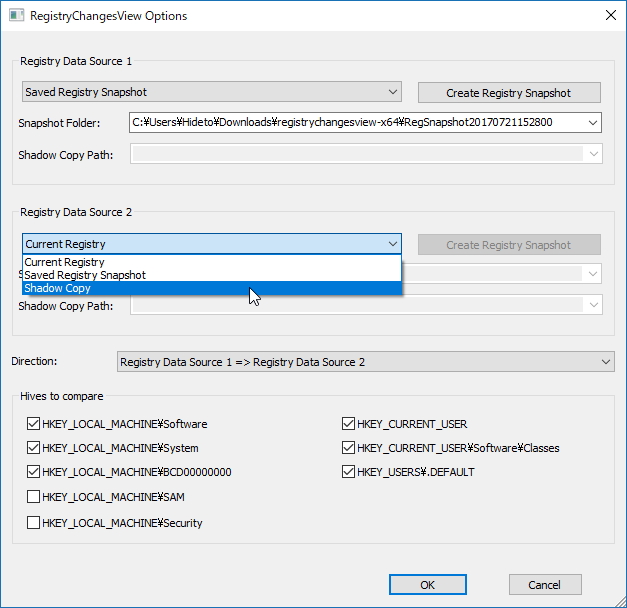Untick HKEY_USERS¥.DEFAULT checkbox
This screenshot has width=627, height=608.
click(x=349, y=472)
